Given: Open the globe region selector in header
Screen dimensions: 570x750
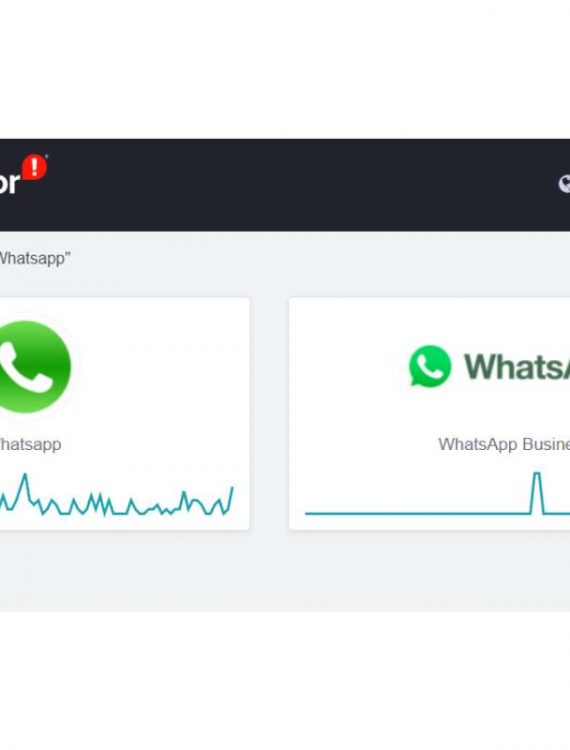Looking at the screenshot, I should click(x=564, y=184).
